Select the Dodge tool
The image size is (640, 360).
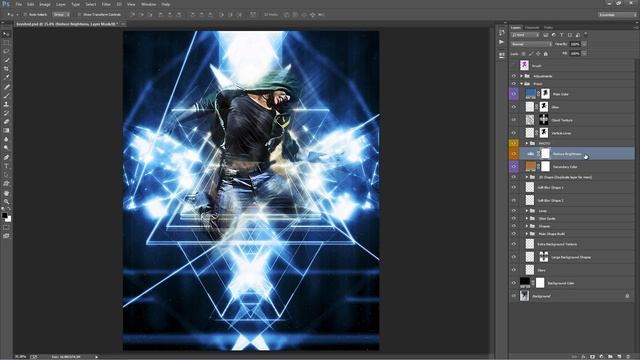click(6, 148)
